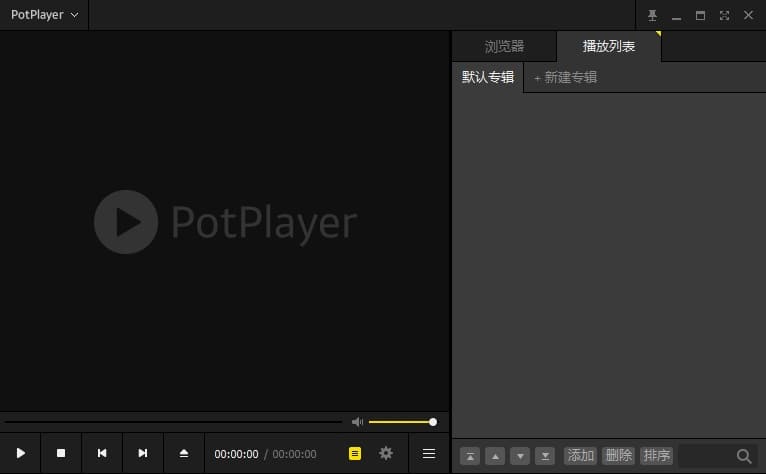Screen dimensions: 766x474
Task: Create a new album with 新建专辑
Action: point(566,77)
